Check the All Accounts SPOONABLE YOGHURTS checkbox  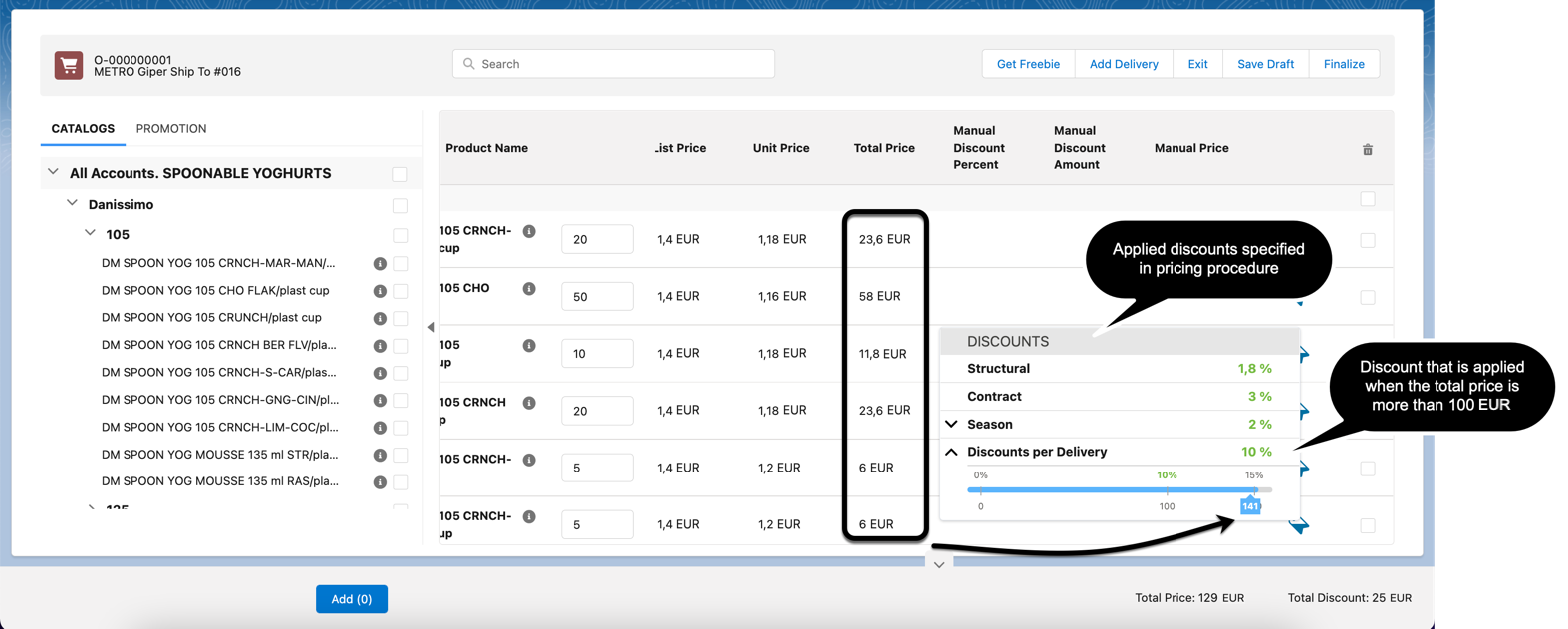[x=400, y=174]
